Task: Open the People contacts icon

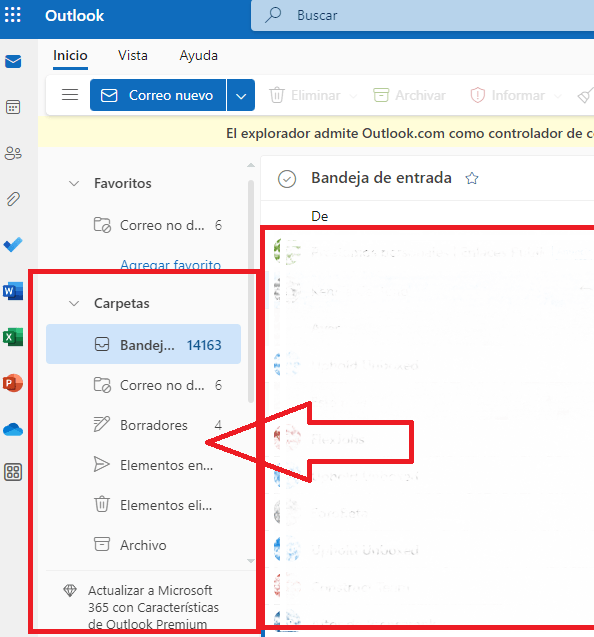Action: (x=13, y=153)
